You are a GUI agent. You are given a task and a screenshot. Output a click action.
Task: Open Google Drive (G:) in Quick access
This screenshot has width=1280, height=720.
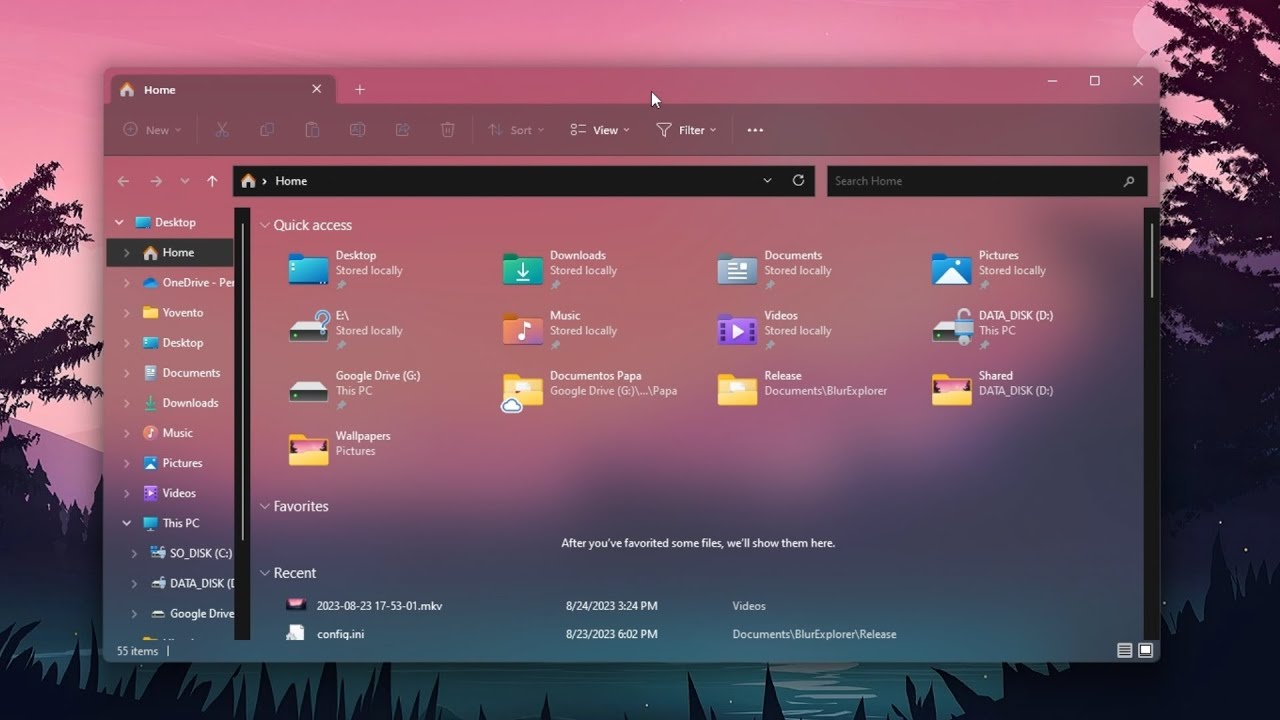coord(355,390)
